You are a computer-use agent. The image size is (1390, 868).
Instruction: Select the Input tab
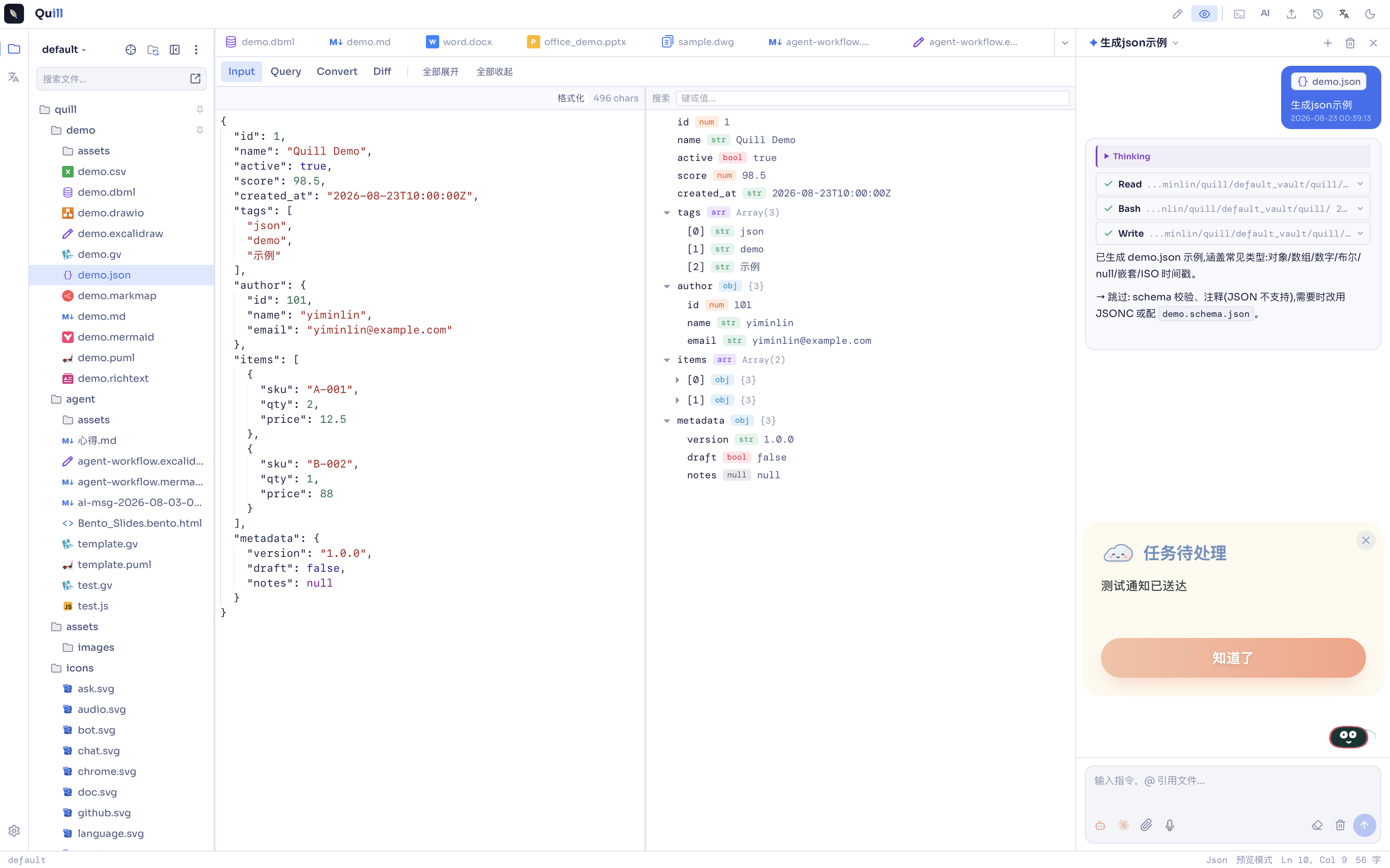241,71
